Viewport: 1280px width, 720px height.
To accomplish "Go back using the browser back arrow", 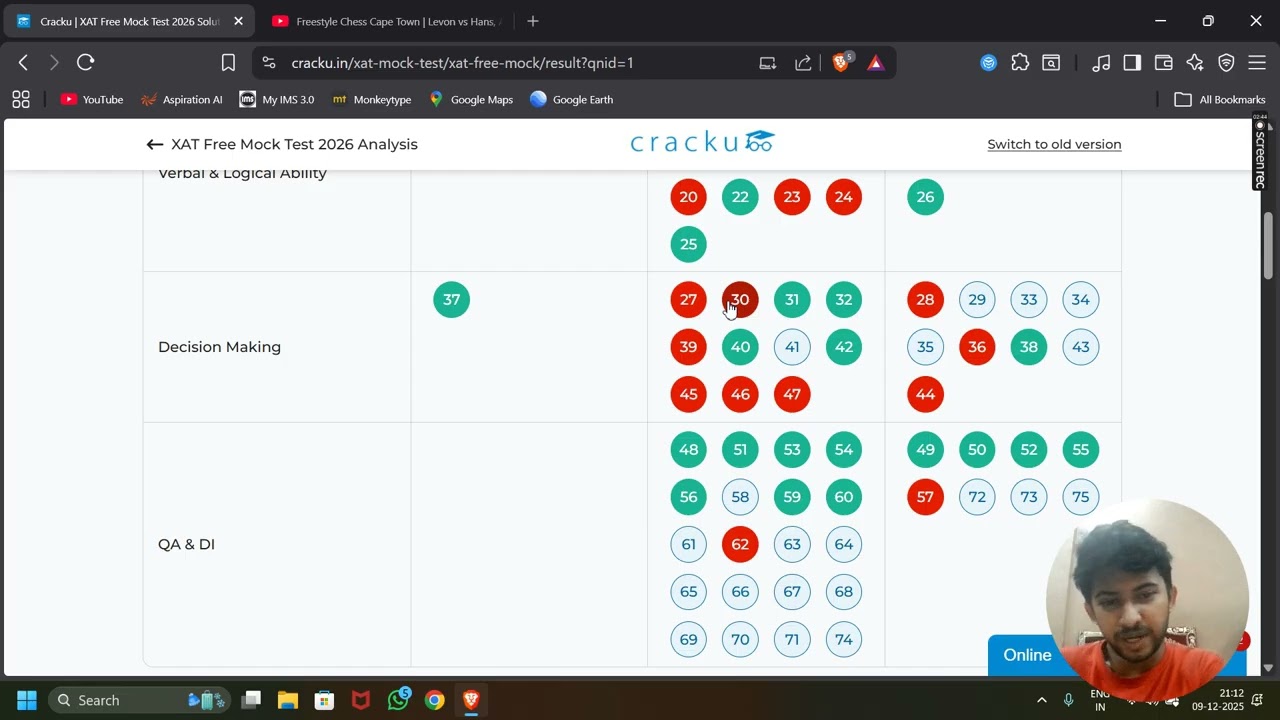I will (x=23, y=63).
